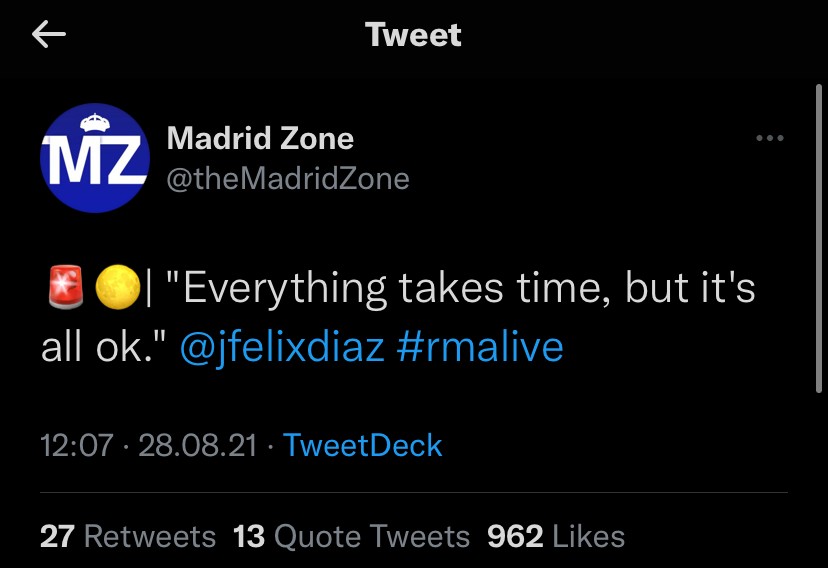The image size is (828, 568).
Task: Go back using the left arrow
Action: click(49, 35)
